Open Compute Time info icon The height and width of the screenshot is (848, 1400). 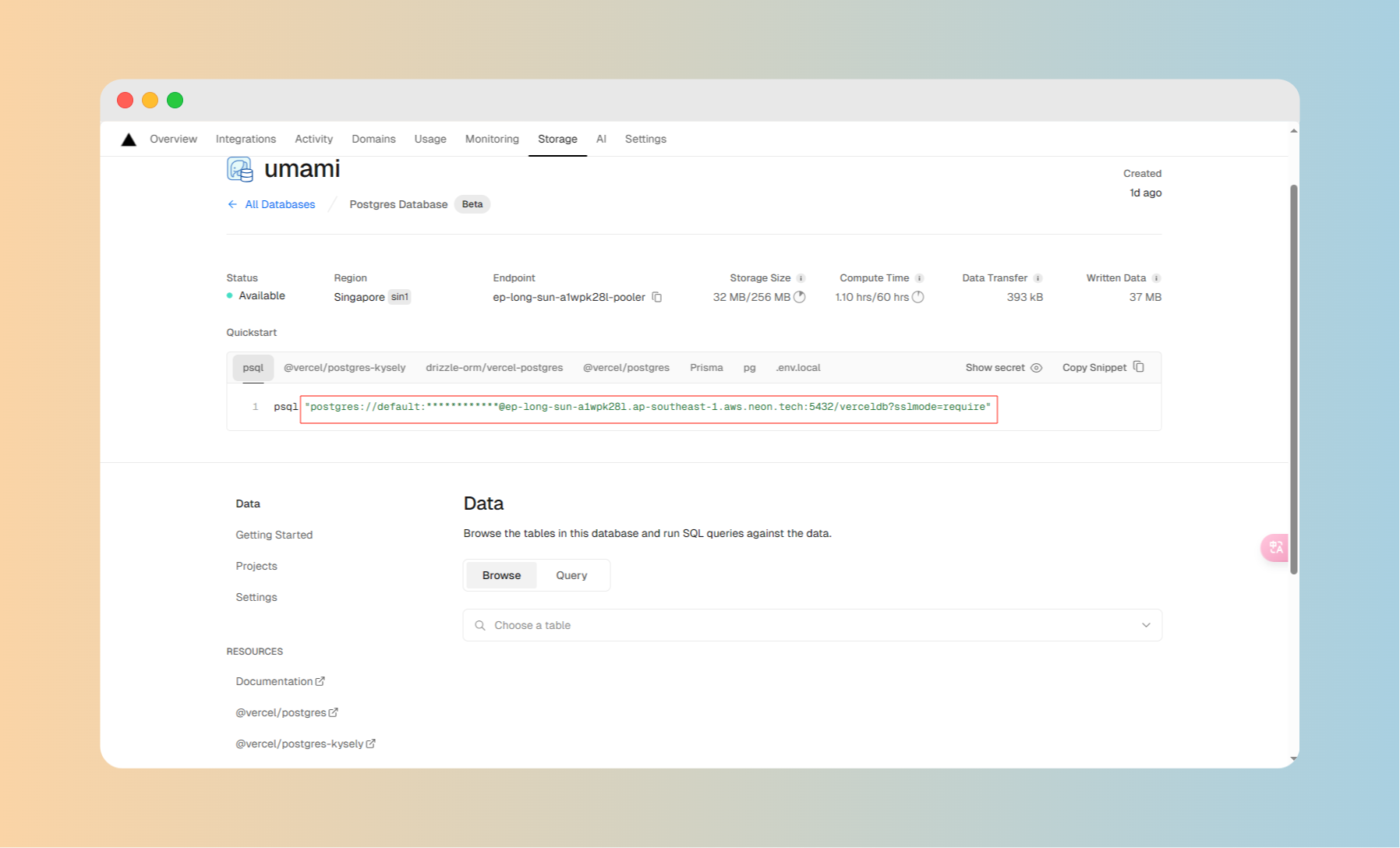[920, 278]
